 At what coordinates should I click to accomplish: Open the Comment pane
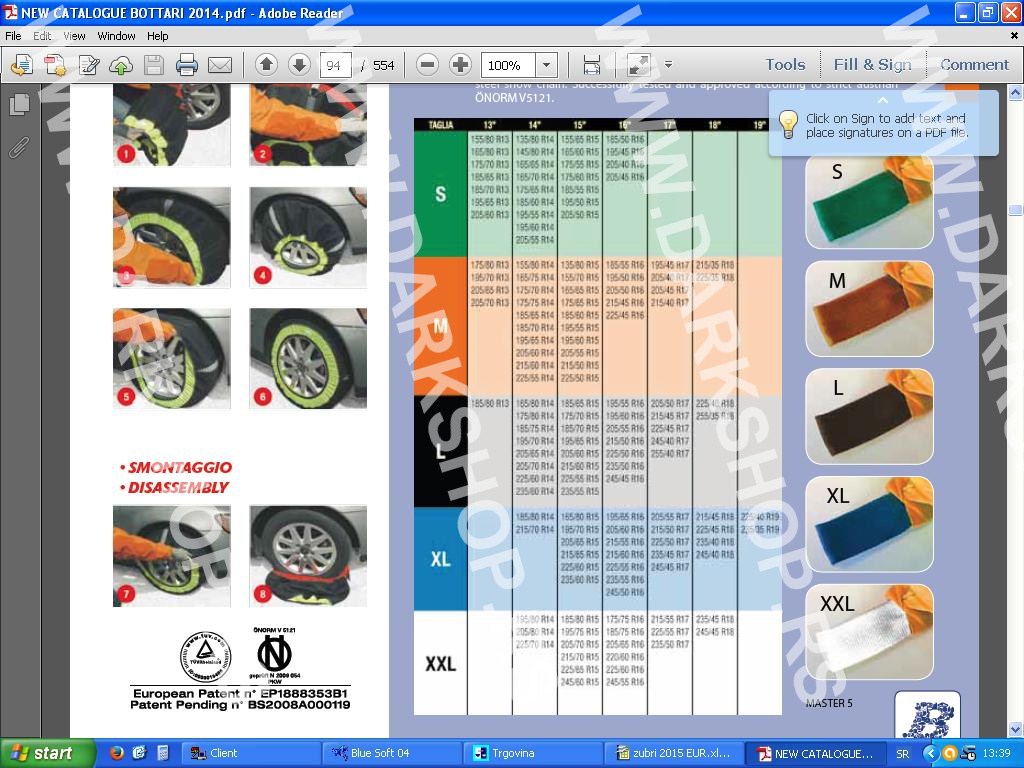[x=974, y=65]
